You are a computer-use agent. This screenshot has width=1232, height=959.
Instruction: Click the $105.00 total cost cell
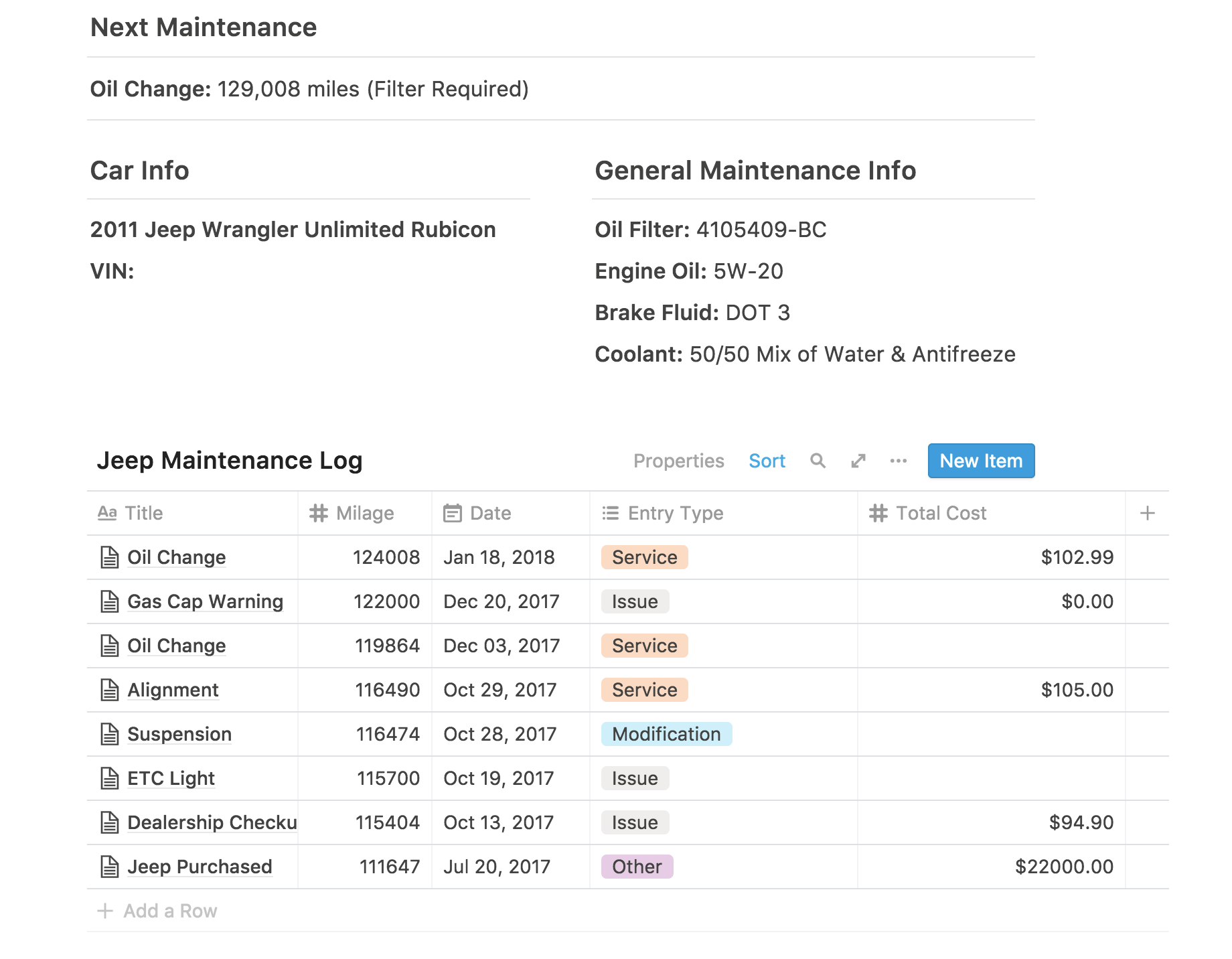pos(992,690)
